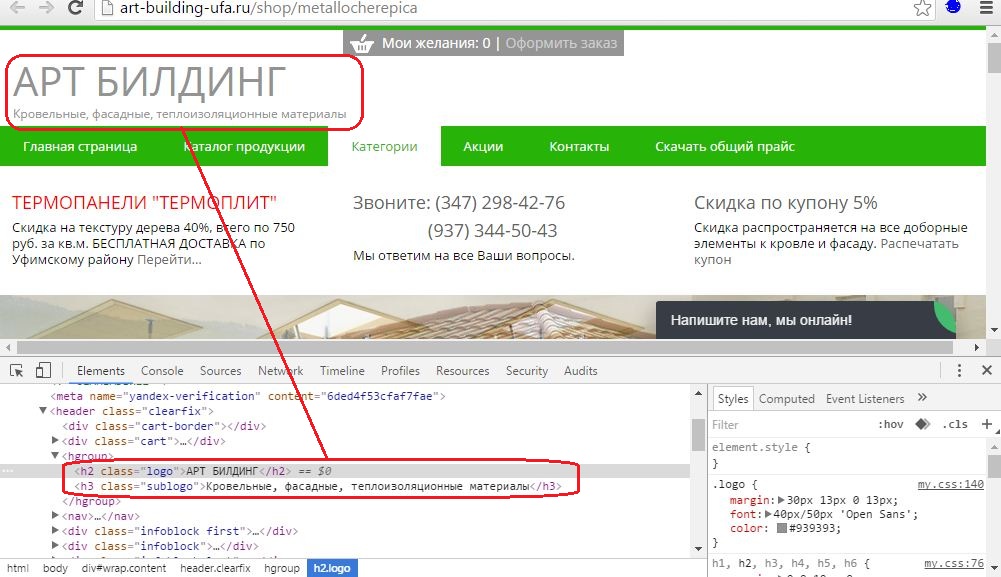Toggle the device toolbar icon in DevTools
This screenshot has width=1001, height=577.
coord(43,370)
